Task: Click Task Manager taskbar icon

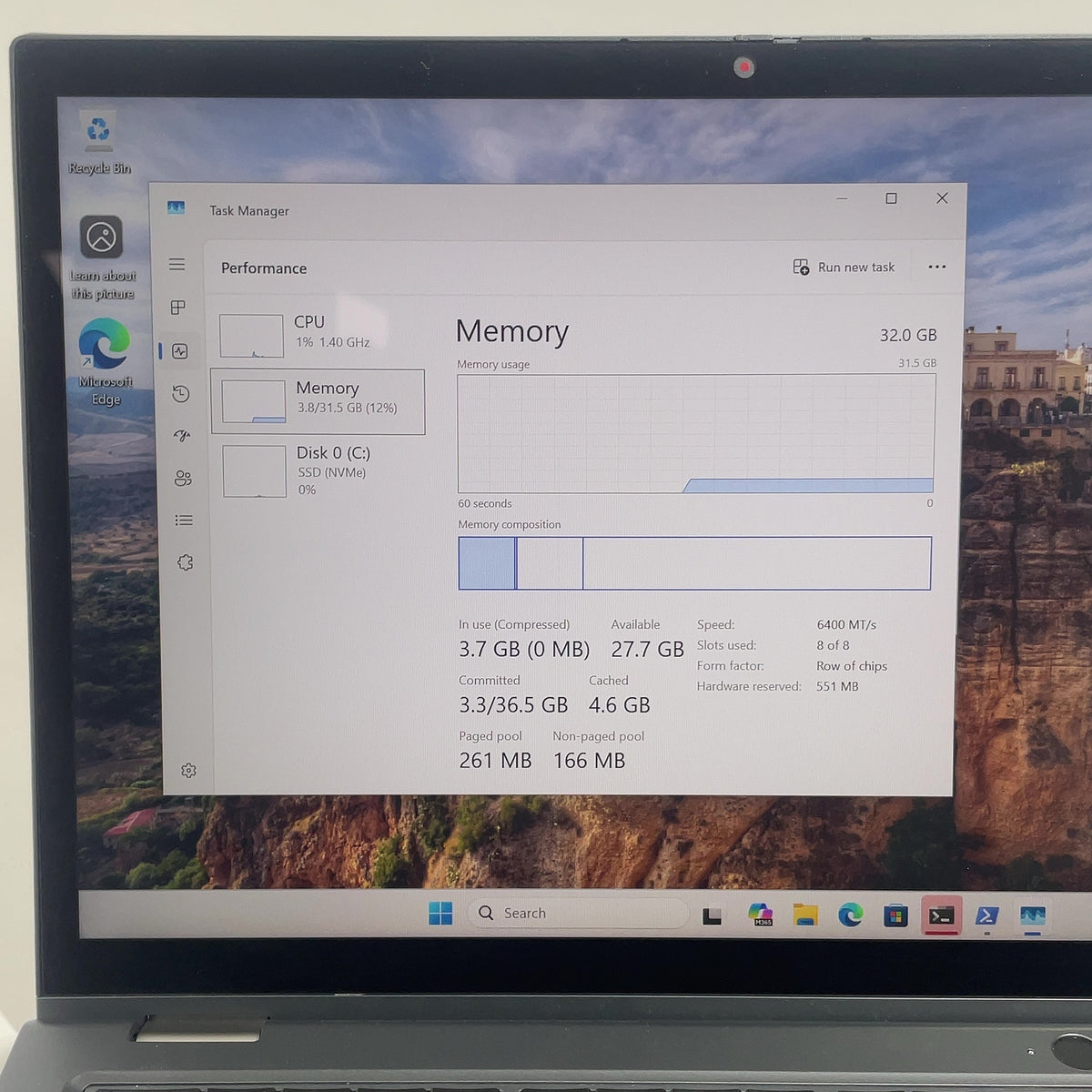Action: [x=1033, y=915]
